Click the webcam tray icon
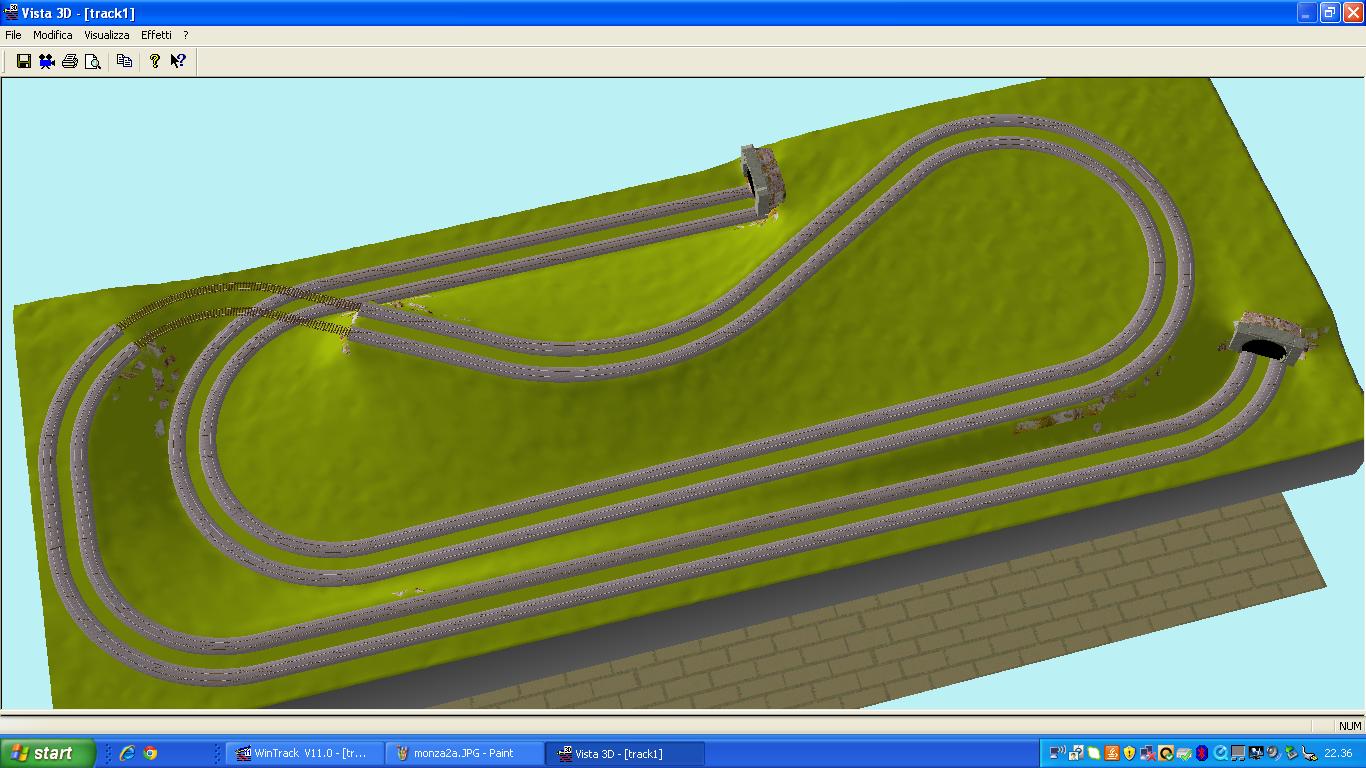 pos(1273,753)
